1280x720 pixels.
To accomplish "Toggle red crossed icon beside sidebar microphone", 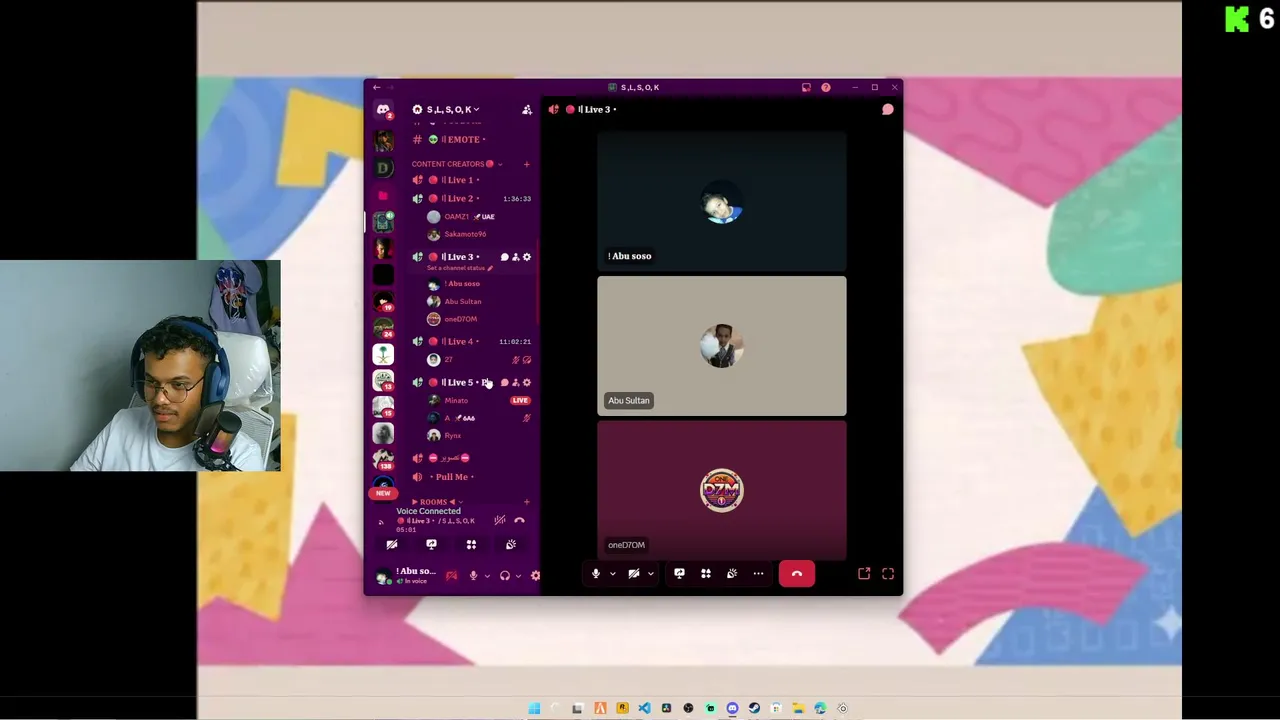I will coord(451,576).
